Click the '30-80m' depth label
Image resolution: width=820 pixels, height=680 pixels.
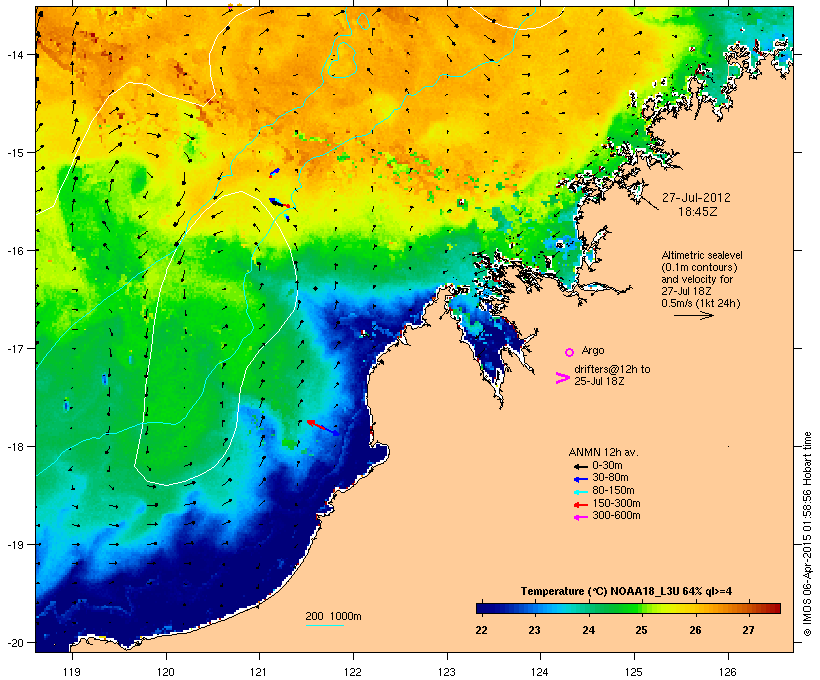[610, 478]
